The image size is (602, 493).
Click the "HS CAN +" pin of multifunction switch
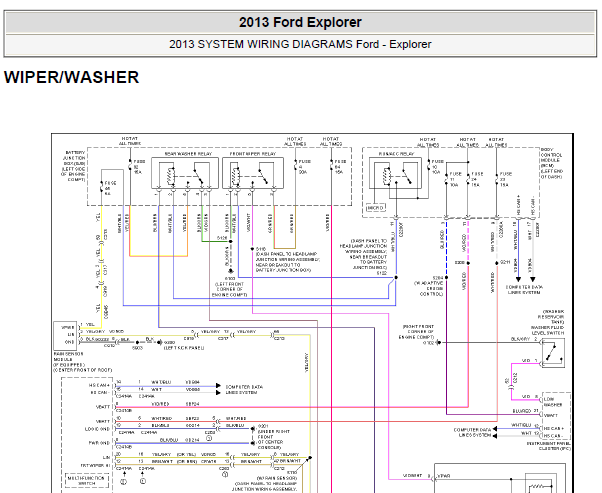pyautogui.click(x=99, y=385)
